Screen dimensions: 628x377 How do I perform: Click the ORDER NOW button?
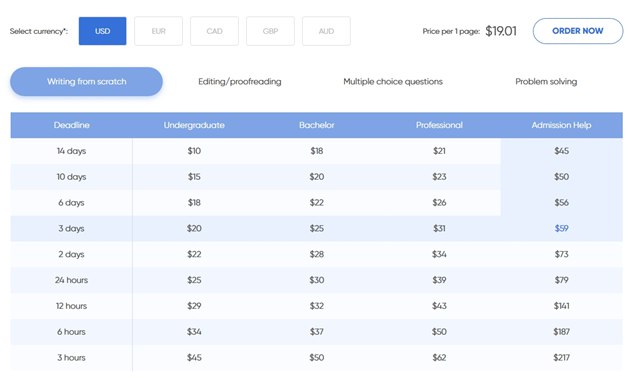point(578,31)
